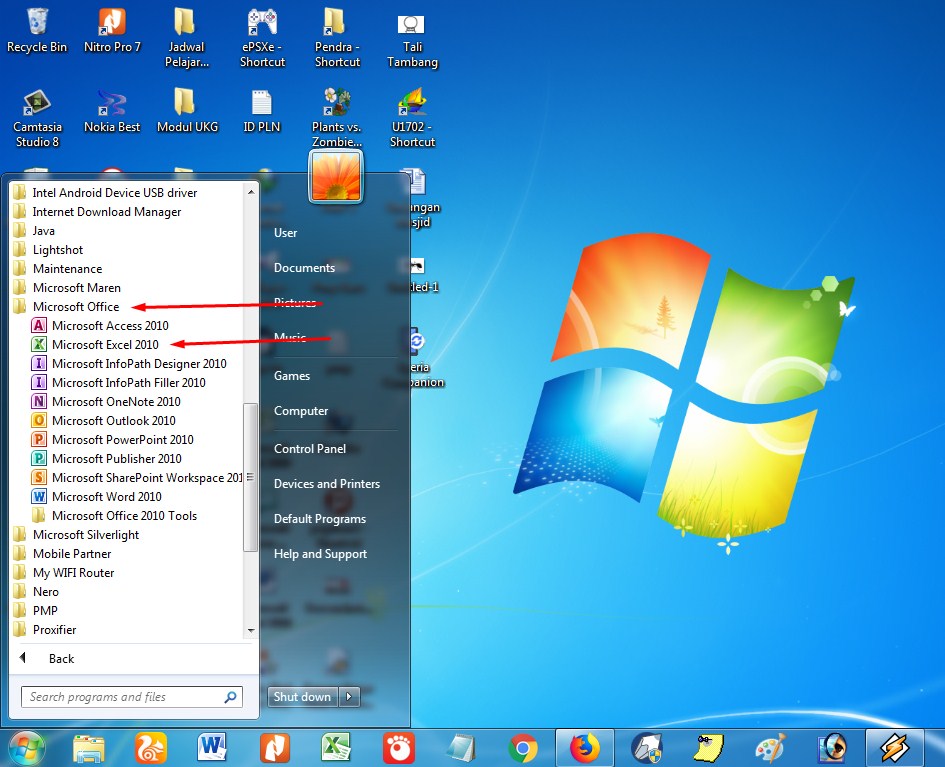Screen dimensions: 945x767
Task: Open Microsoft OneNote 2010
Action: [x=116, y=402]
